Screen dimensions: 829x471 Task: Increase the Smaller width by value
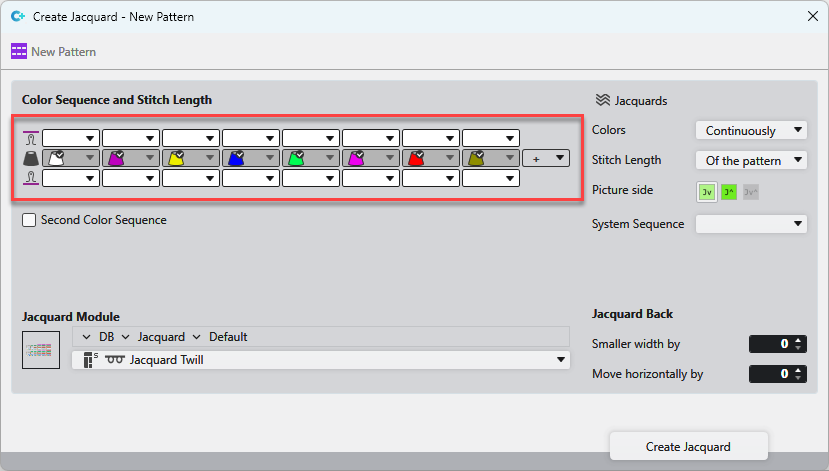pyautogui.click(x=797, y=340)
